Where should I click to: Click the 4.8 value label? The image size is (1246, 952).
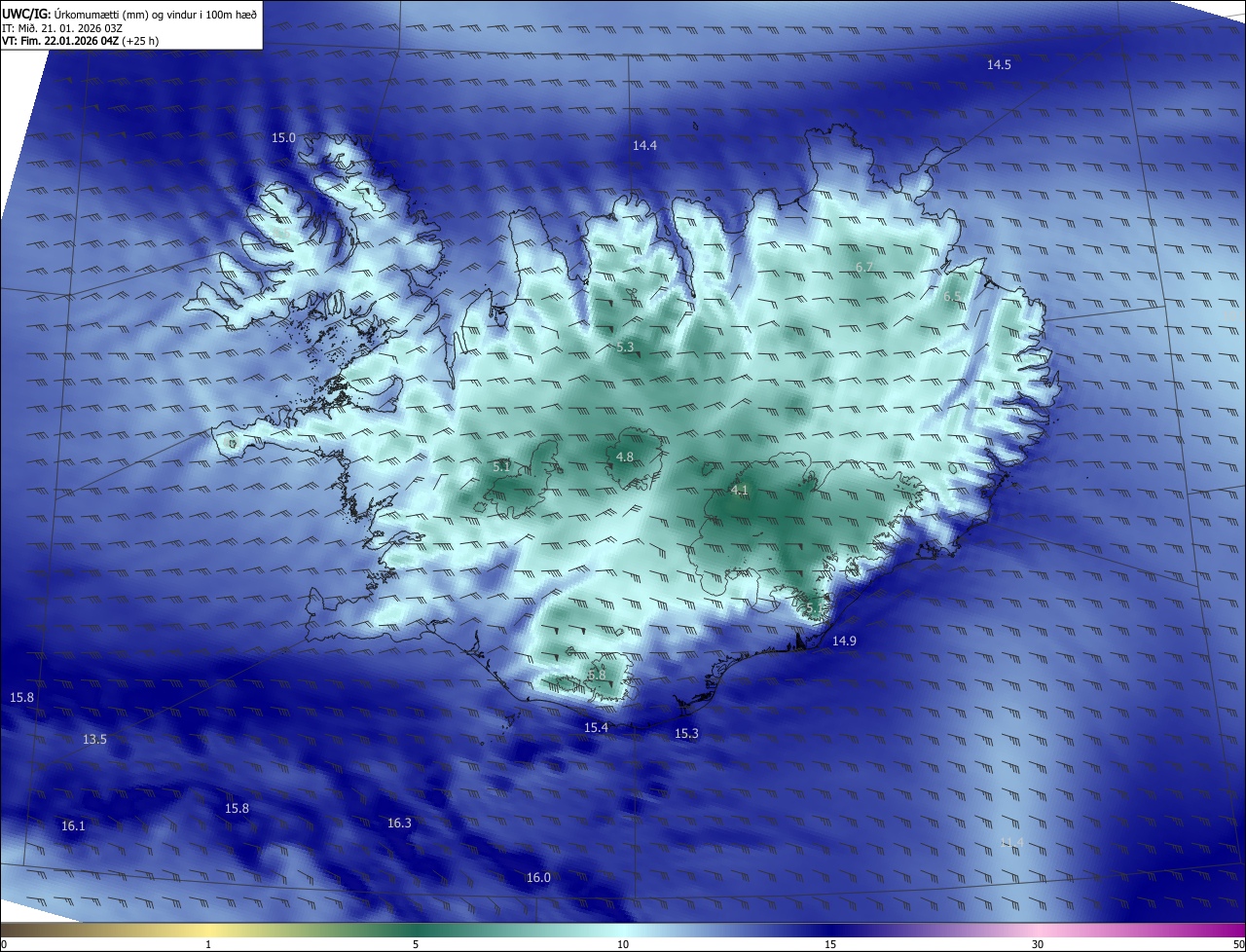click(625, 458)
